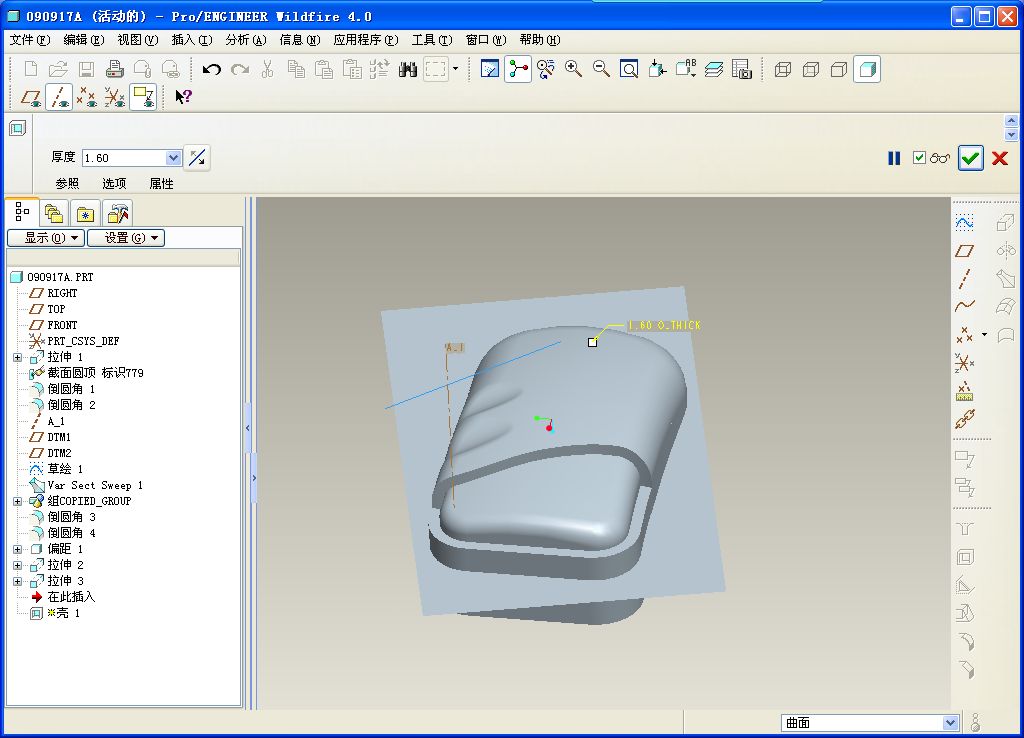Click the Zoom Out magnifier
The width and height of the screenshot is (1024, 738).
601,69
